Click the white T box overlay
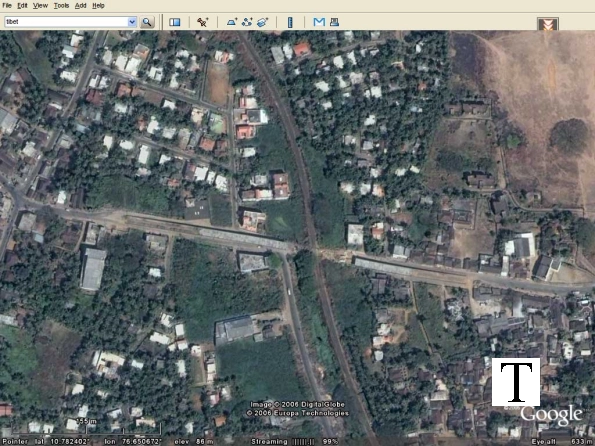The height and width of the screenshot is (446, 595). tap(516, 382)
